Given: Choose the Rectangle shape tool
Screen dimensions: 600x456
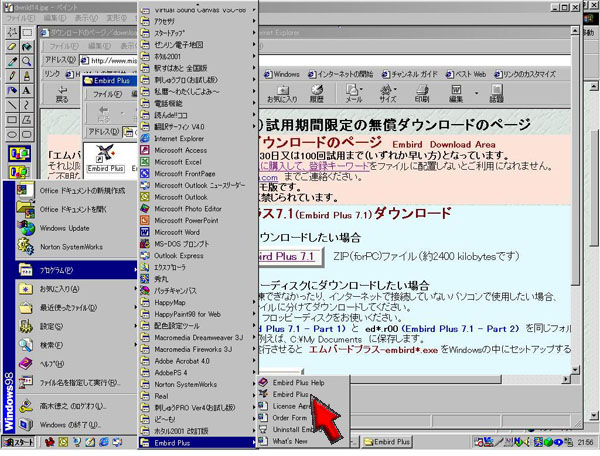Looking at the screenshot, I should click(x=12, y=120).
